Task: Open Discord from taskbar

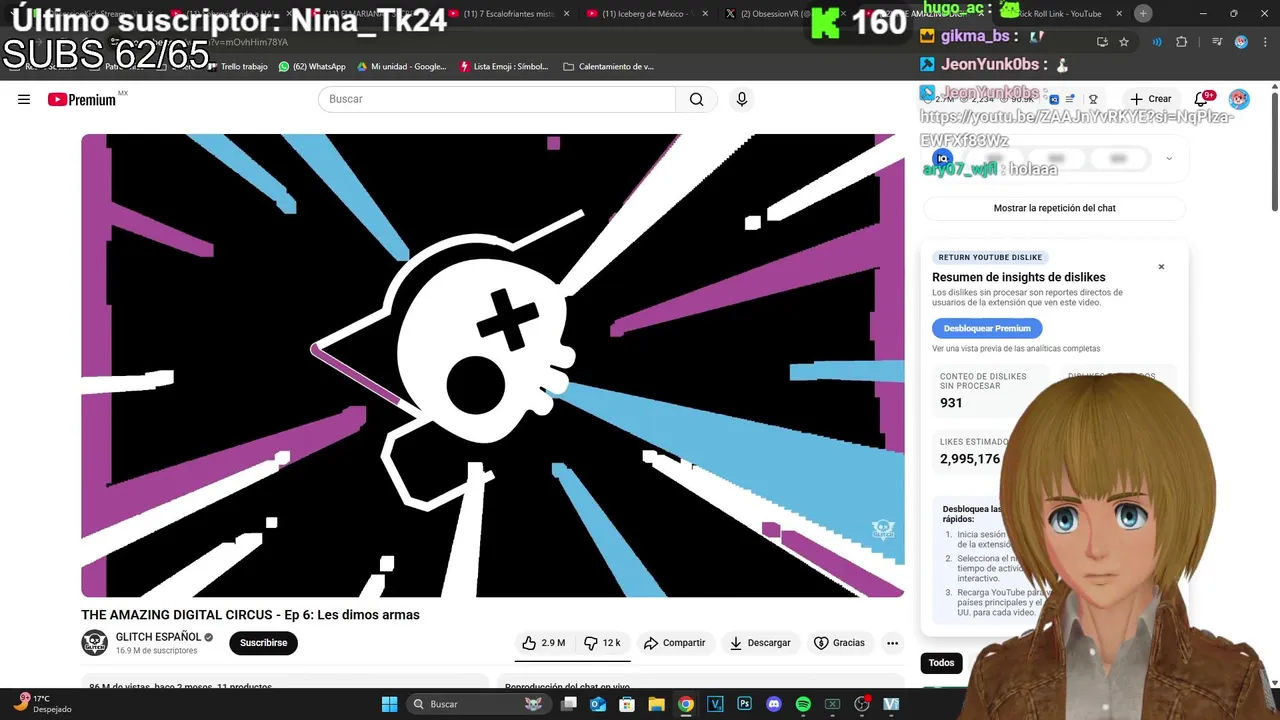Action: [773, 704]
